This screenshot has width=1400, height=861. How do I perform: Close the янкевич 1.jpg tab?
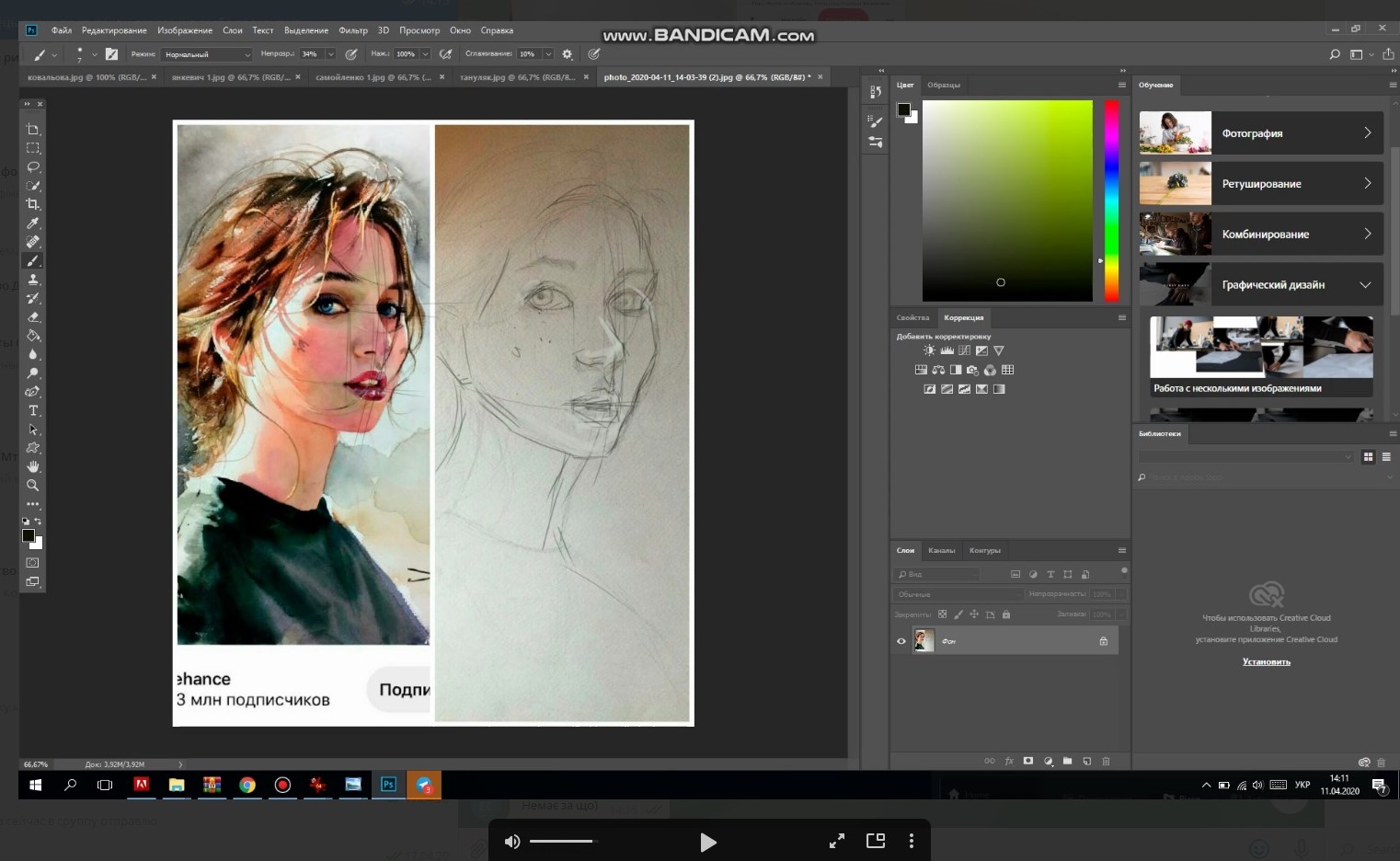[298, 77]
